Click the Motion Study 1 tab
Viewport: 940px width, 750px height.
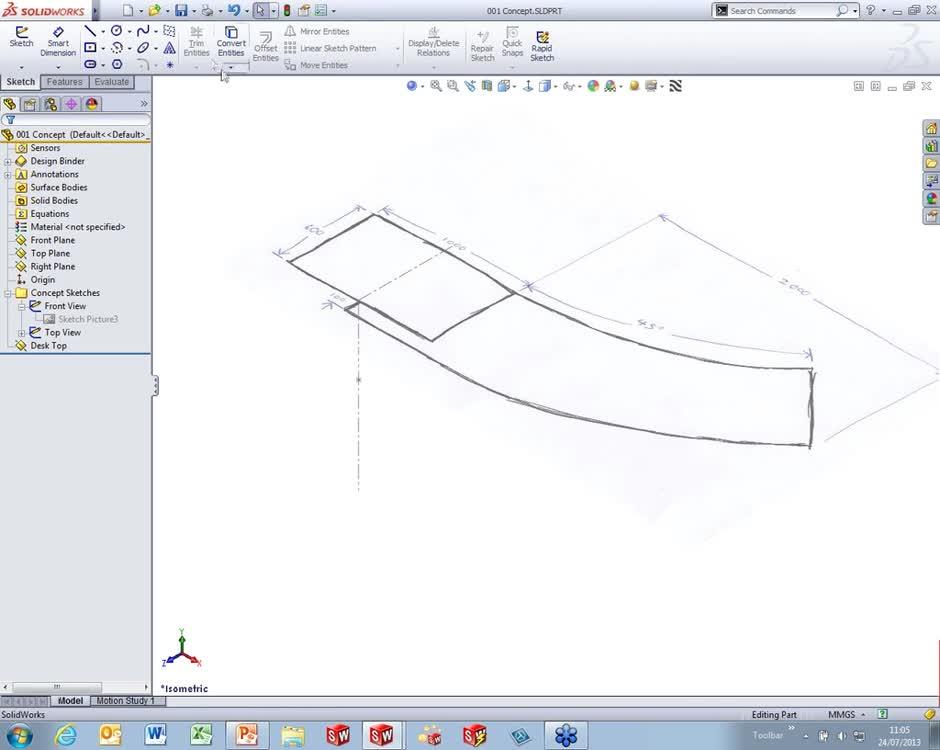coord(127,700)
